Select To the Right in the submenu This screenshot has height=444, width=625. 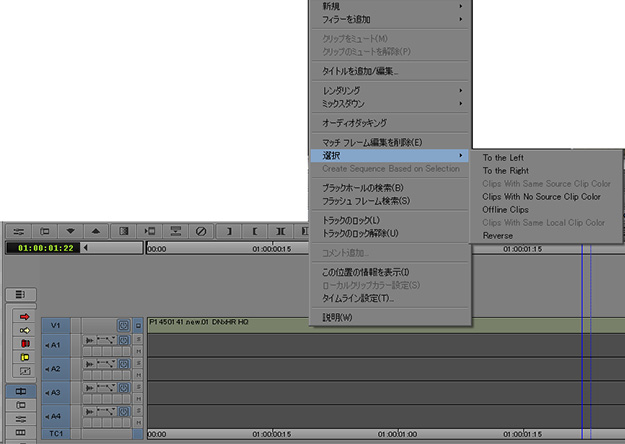(546, 171)
